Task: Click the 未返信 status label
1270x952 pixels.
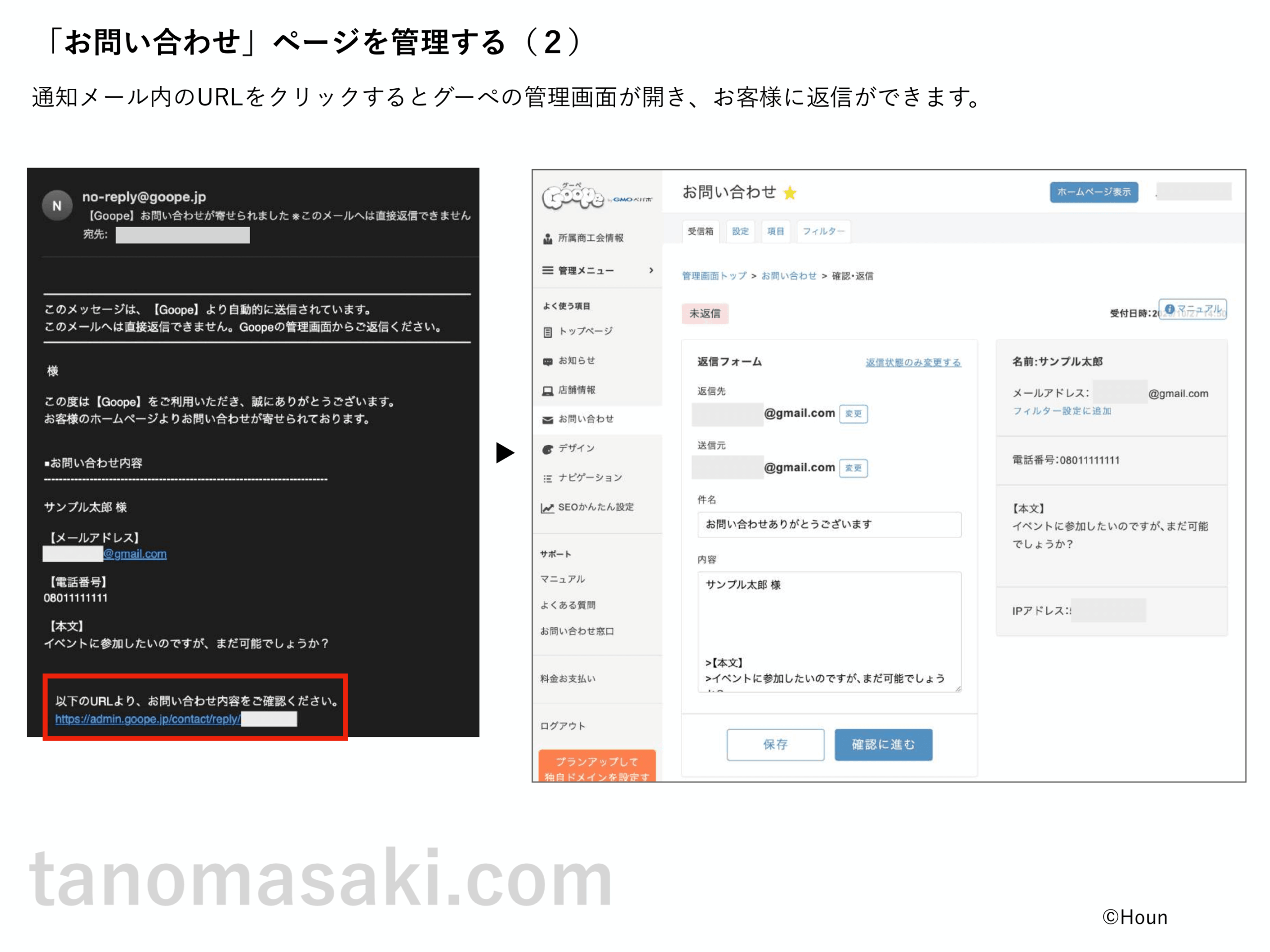Action: click(x=705, y=313)
